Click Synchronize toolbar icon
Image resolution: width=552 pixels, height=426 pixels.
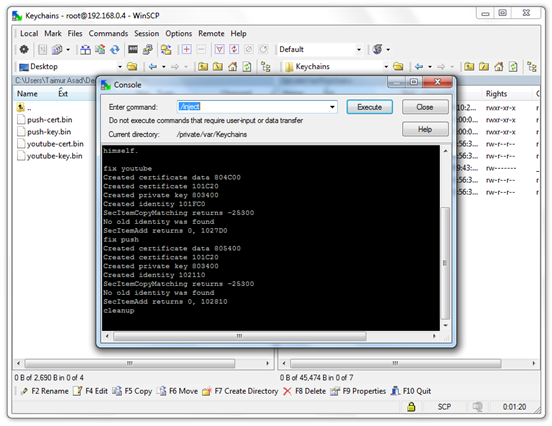[x=100, y=49]
